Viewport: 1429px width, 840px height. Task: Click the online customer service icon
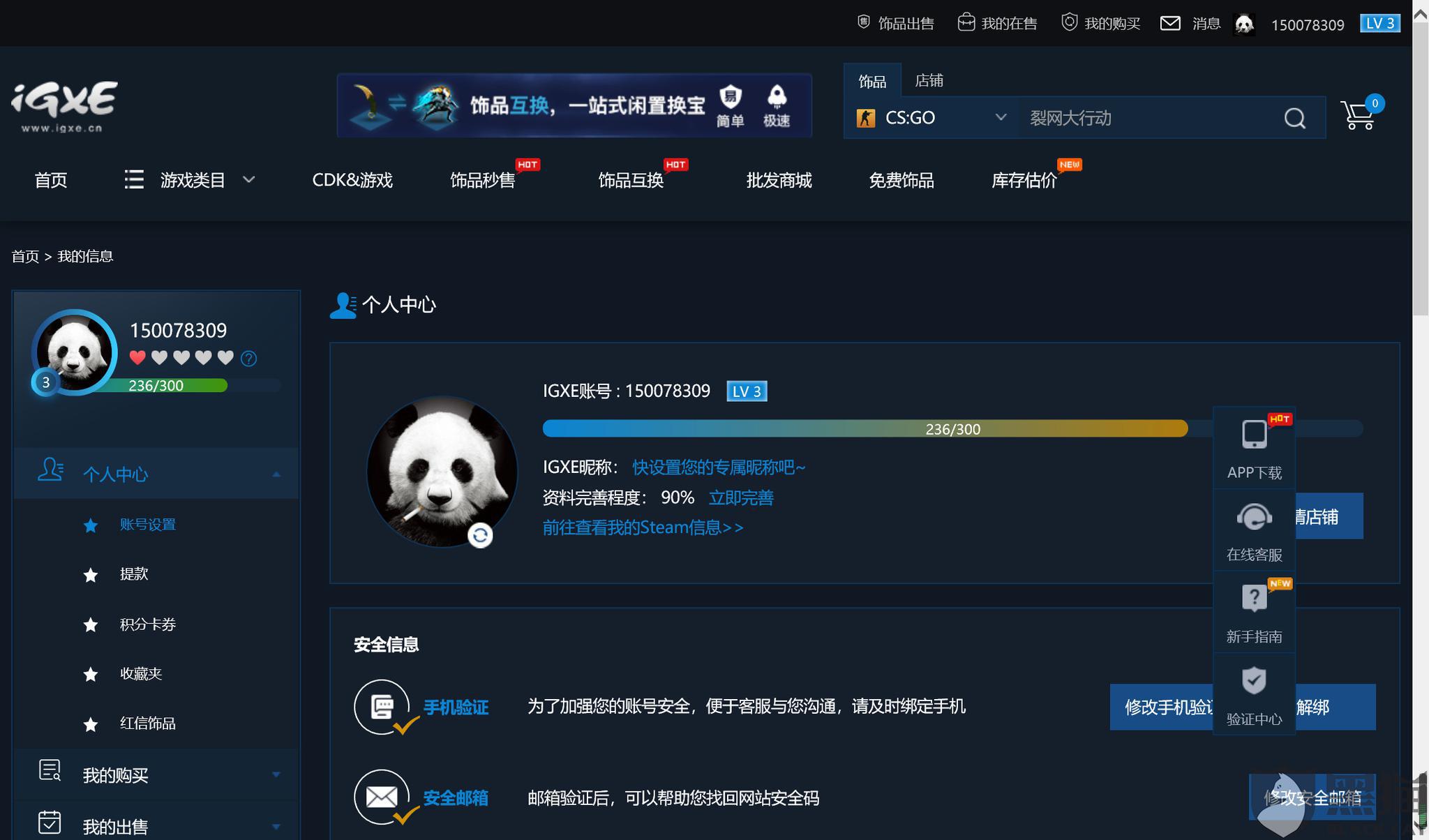tap(1253, 515)
